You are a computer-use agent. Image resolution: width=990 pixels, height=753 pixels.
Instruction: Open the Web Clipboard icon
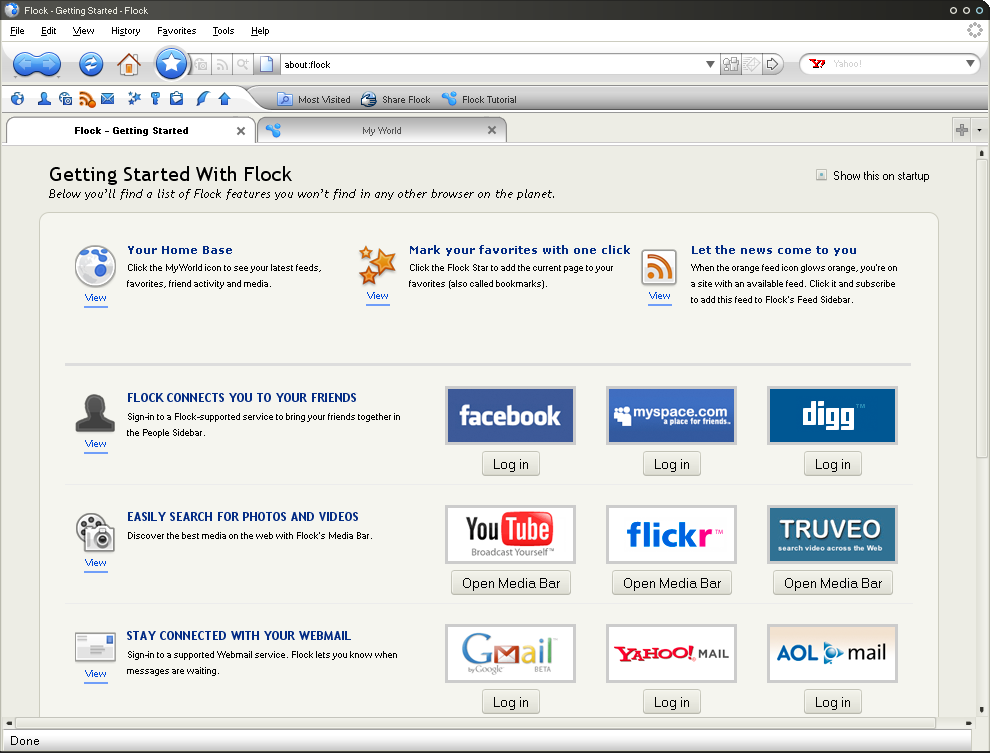177,98
